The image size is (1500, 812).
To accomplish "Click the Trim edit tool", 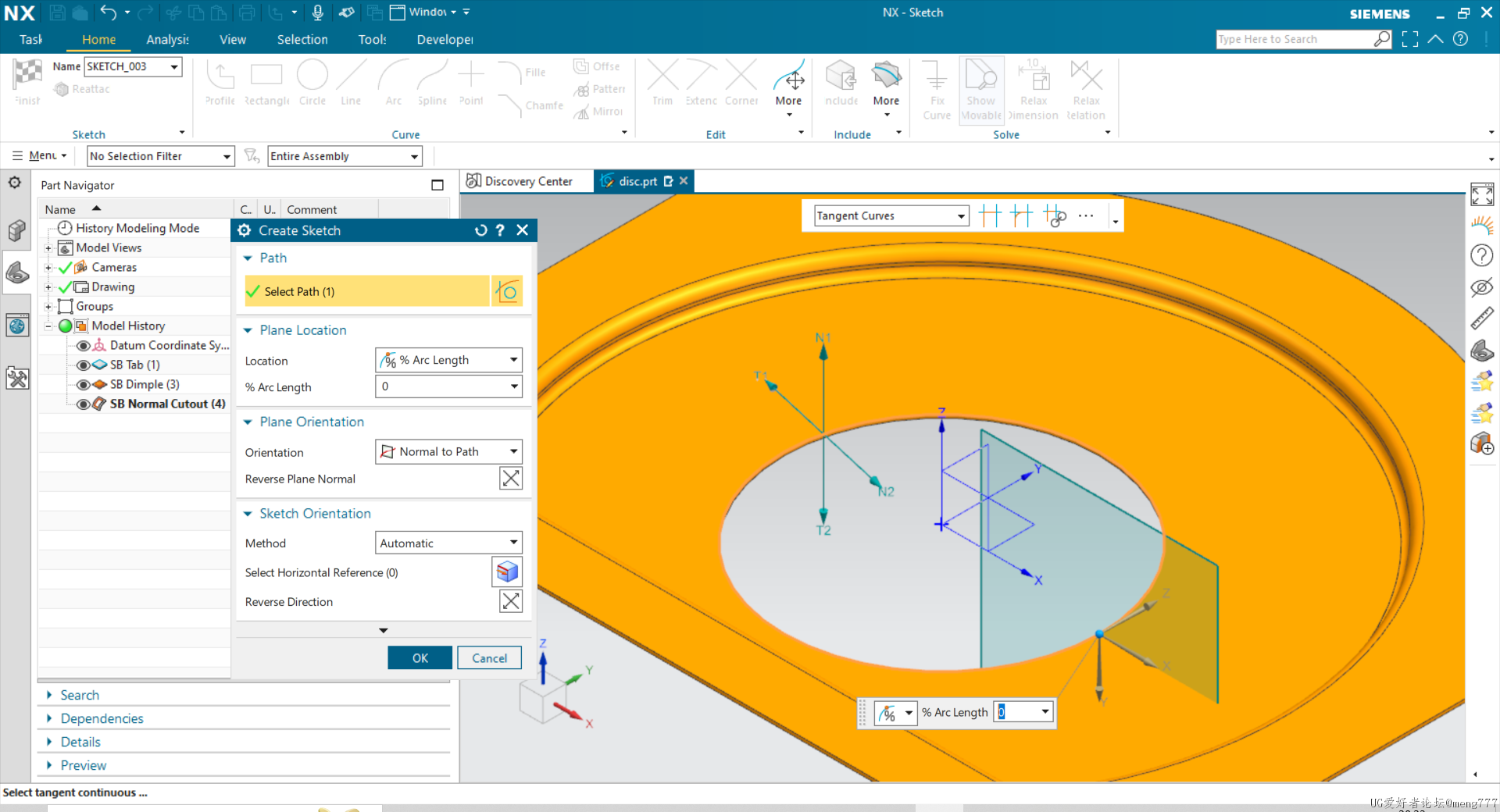I will (662, 83).
